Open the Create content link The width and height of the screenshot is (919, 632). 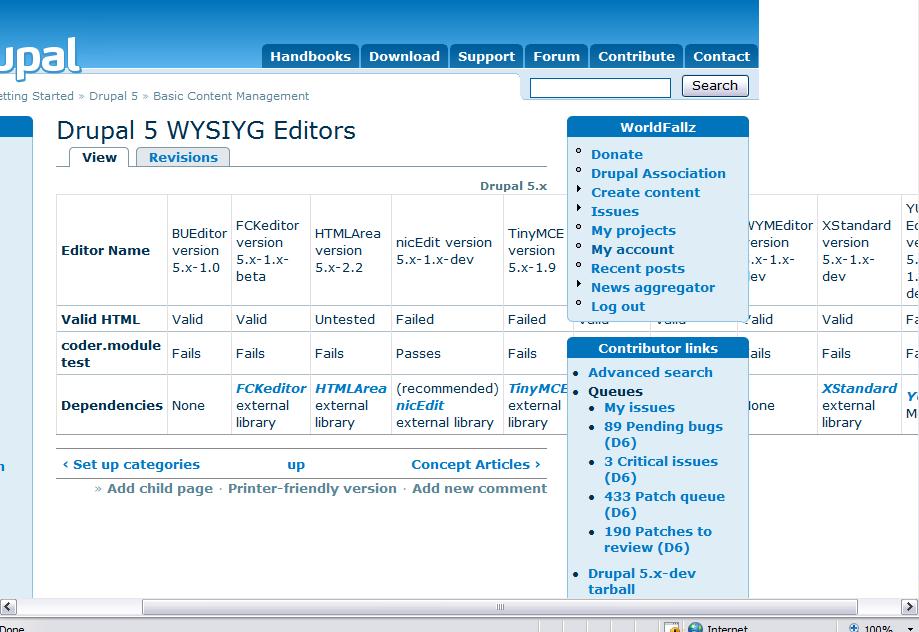coord(645,192)
